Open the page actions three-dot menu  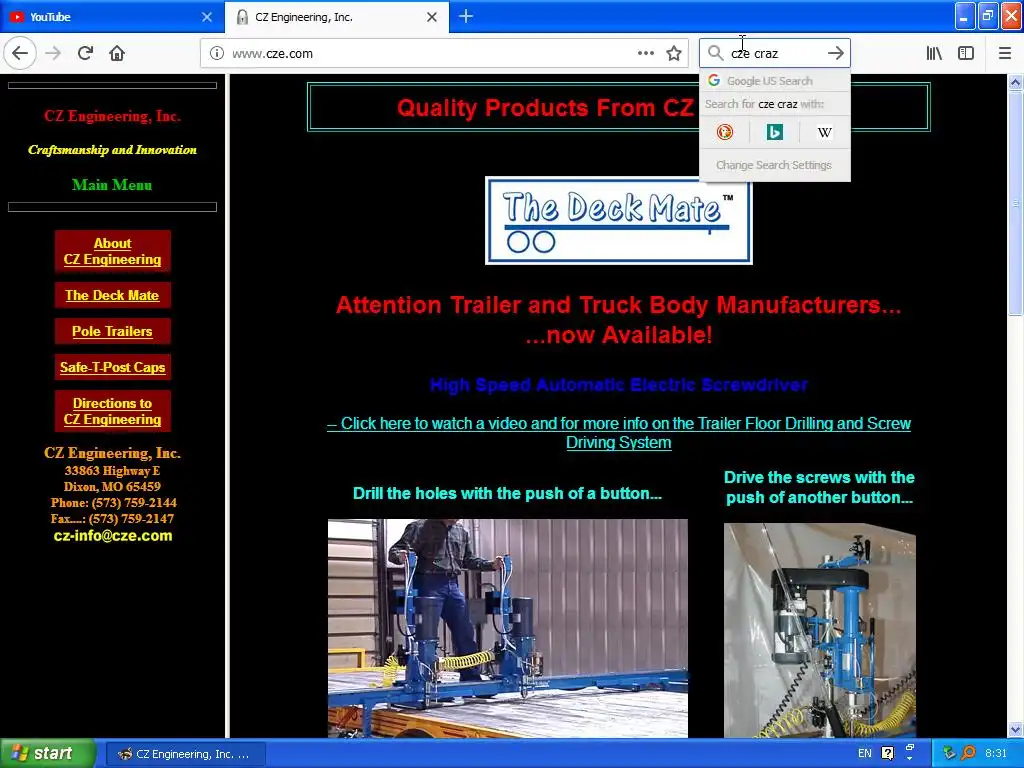click(645, 54)
